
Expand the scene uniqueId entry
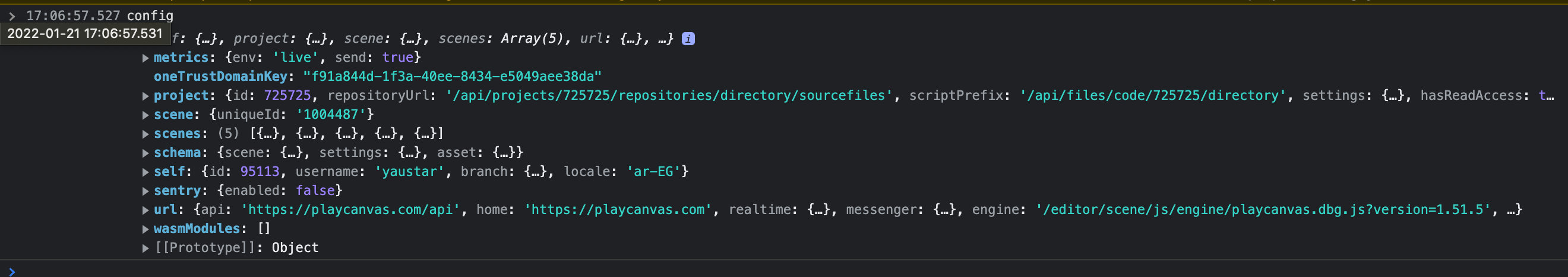pos(146,115)
